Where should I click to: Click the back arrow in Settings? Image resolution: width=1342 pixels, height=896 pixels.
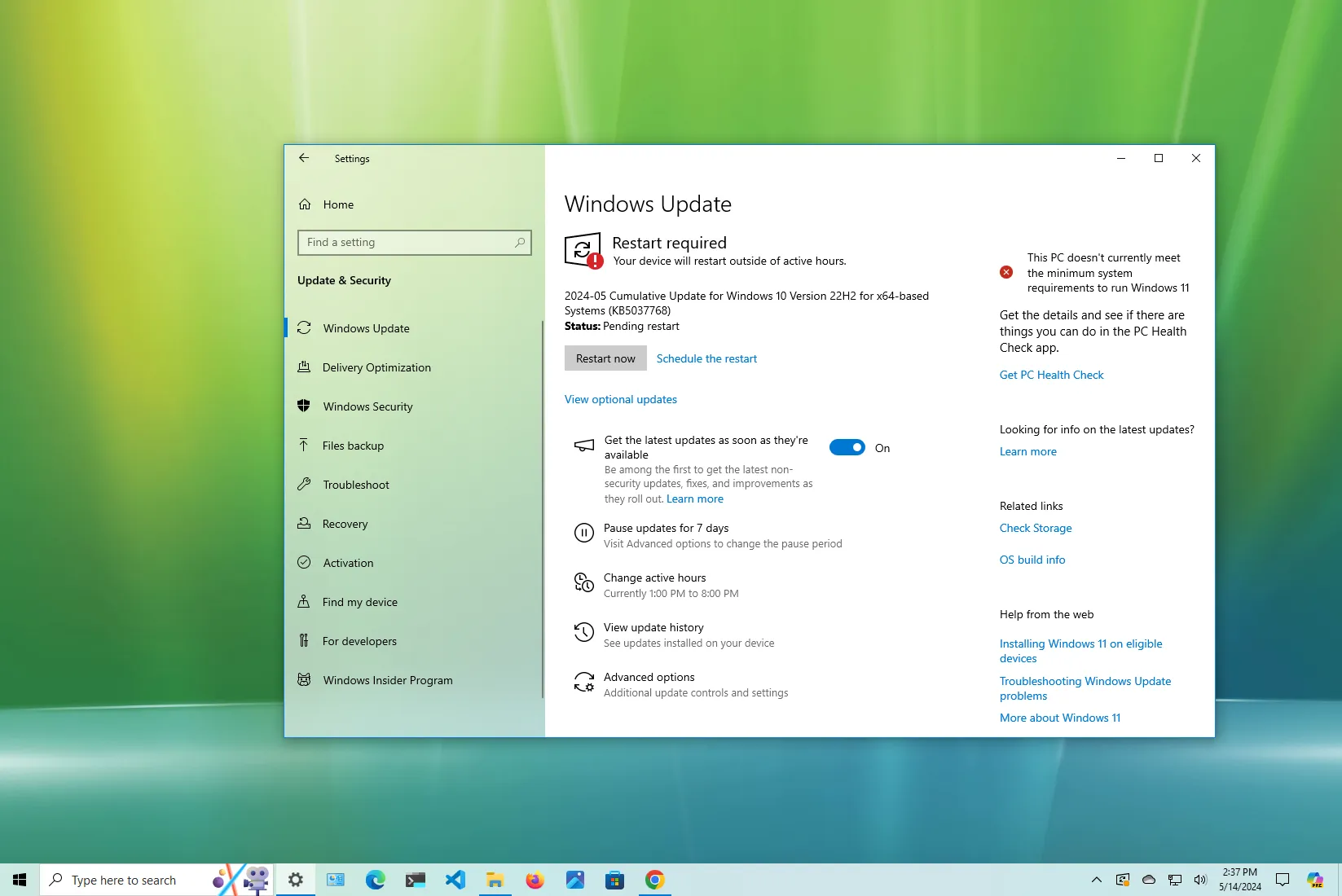point(304,158)
